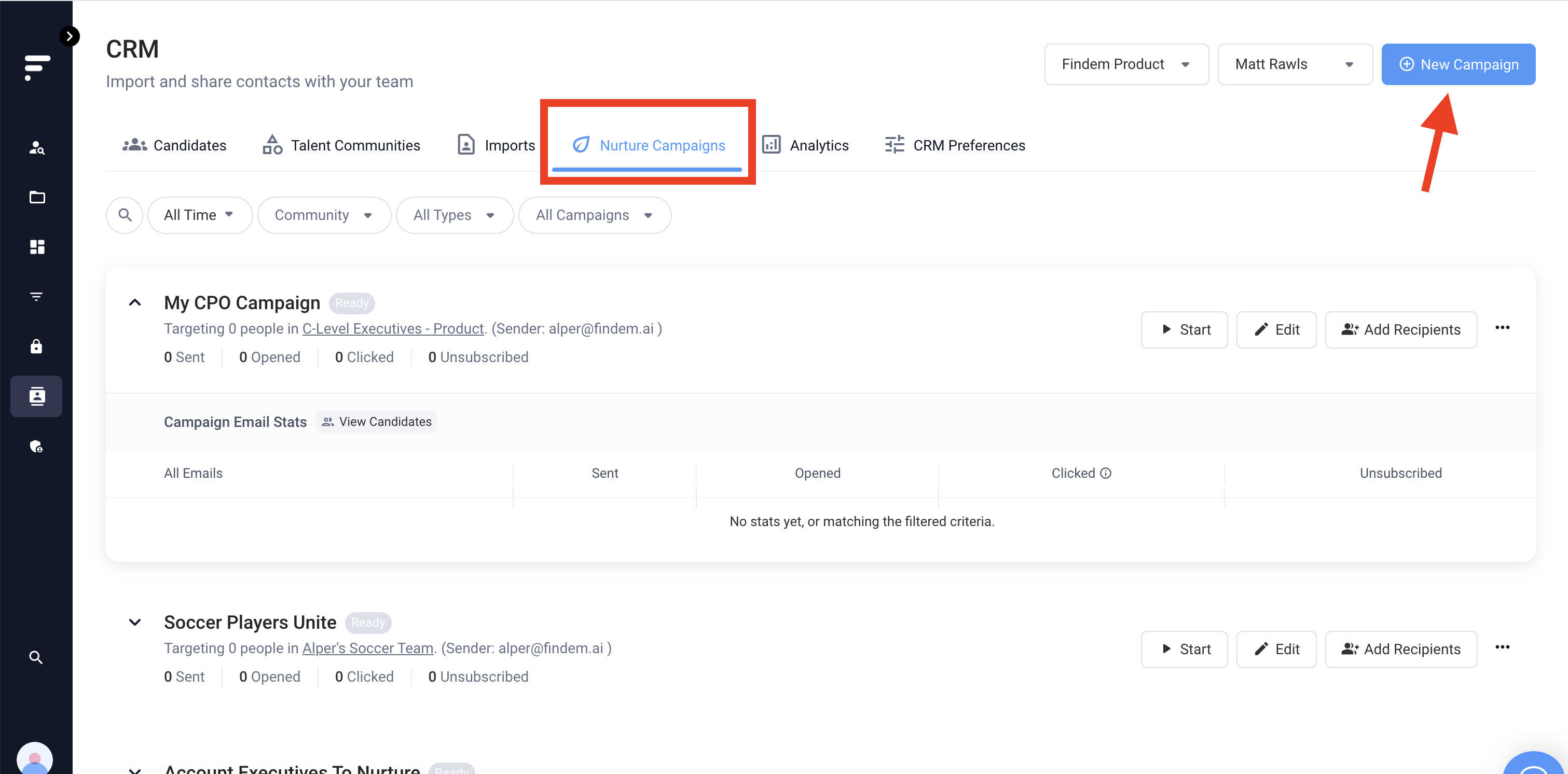Click the info icon next to Clicked
The height and width of the screenshot is (774, 1568).
pyautogui.click(x=1105, y=473)
